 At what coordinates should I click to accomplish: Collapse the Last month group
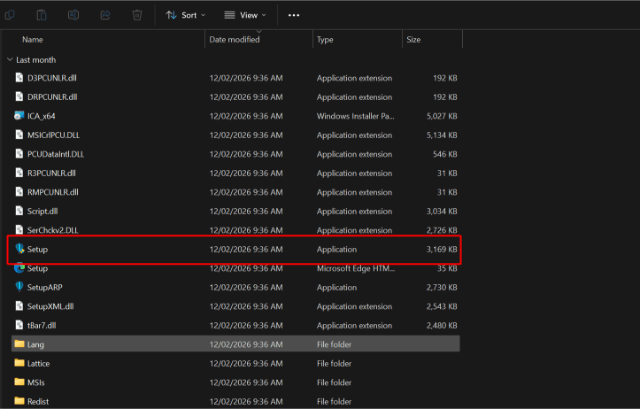10,60
